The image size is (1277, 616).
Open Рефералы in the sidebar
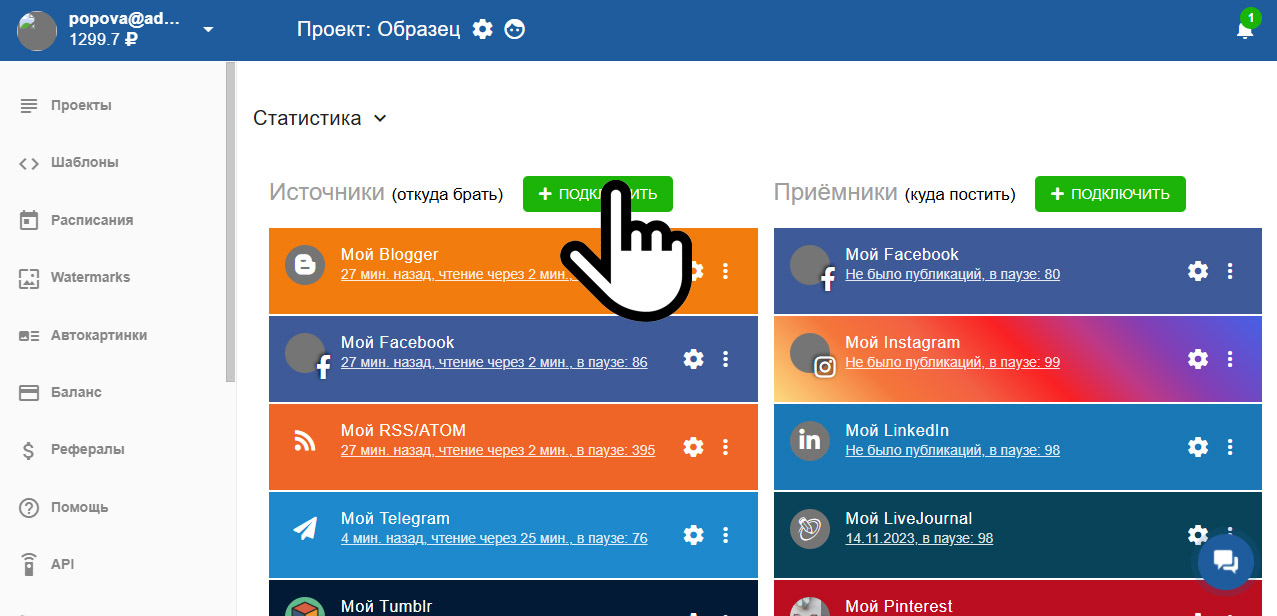click(x=87, y=449)
